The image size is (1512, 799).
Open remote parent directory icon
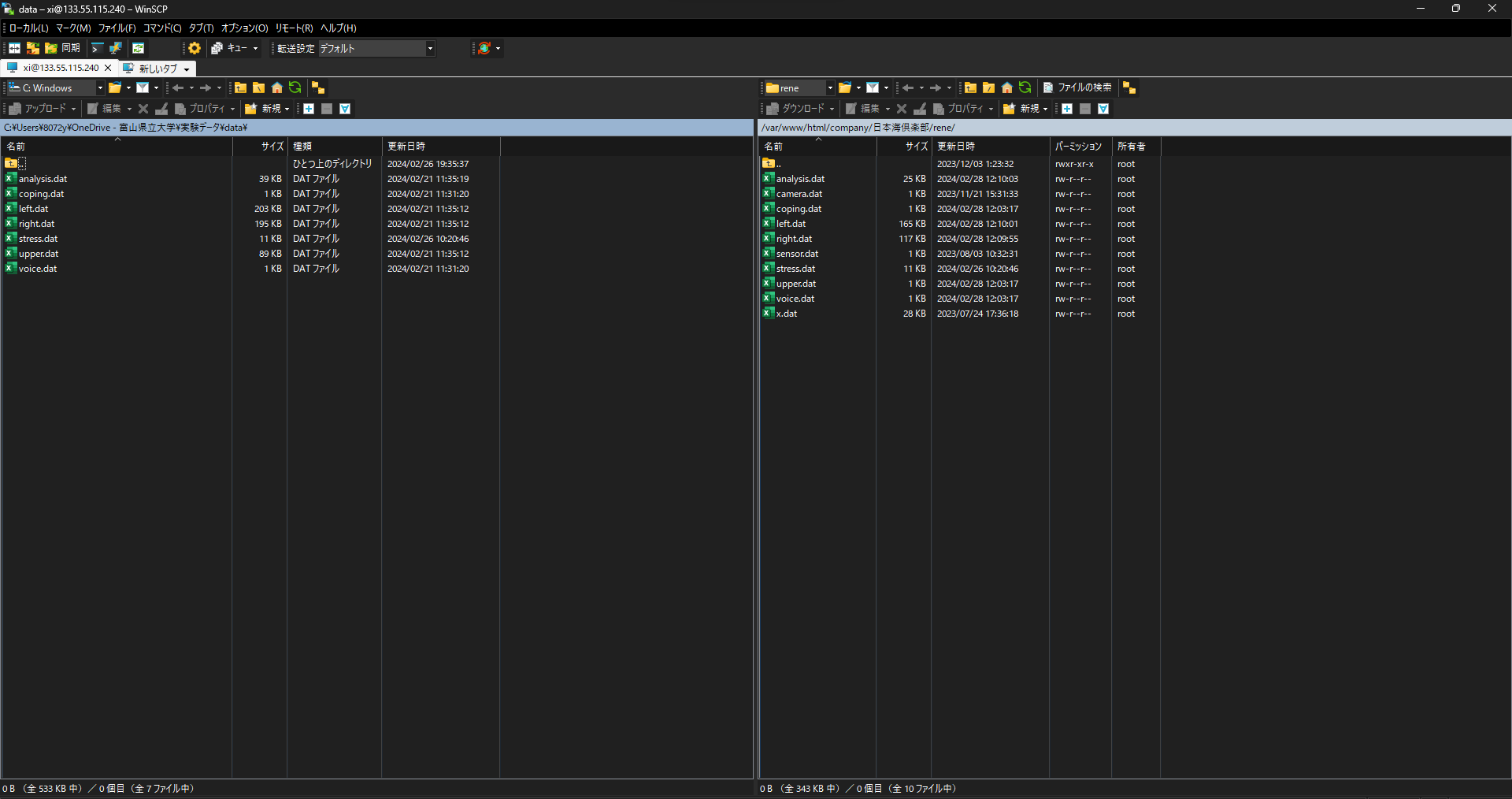click(x=970, y=87)
